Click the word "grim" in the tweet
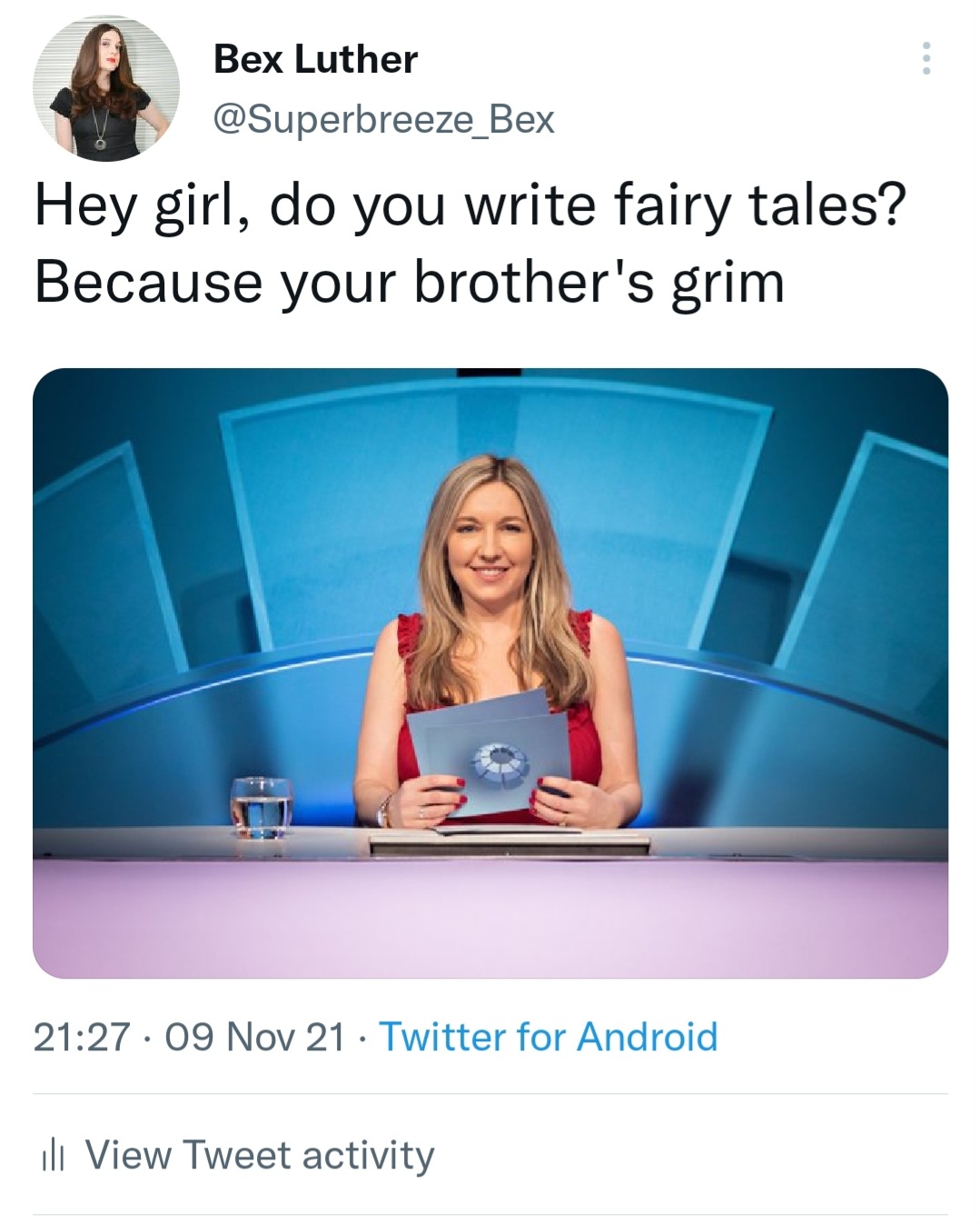 728,282
